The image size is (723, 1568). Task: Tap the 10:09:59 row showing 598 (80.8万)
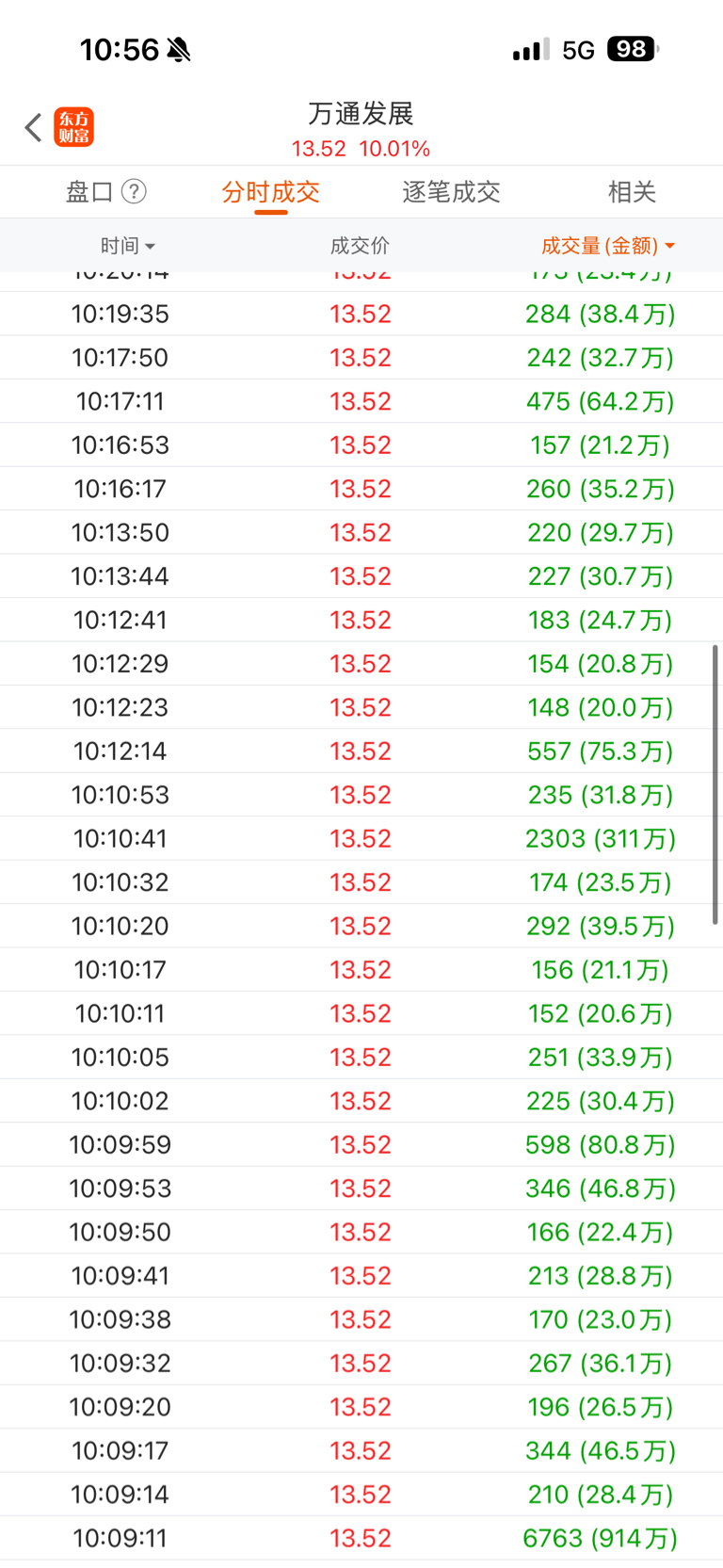point(361,1144)
